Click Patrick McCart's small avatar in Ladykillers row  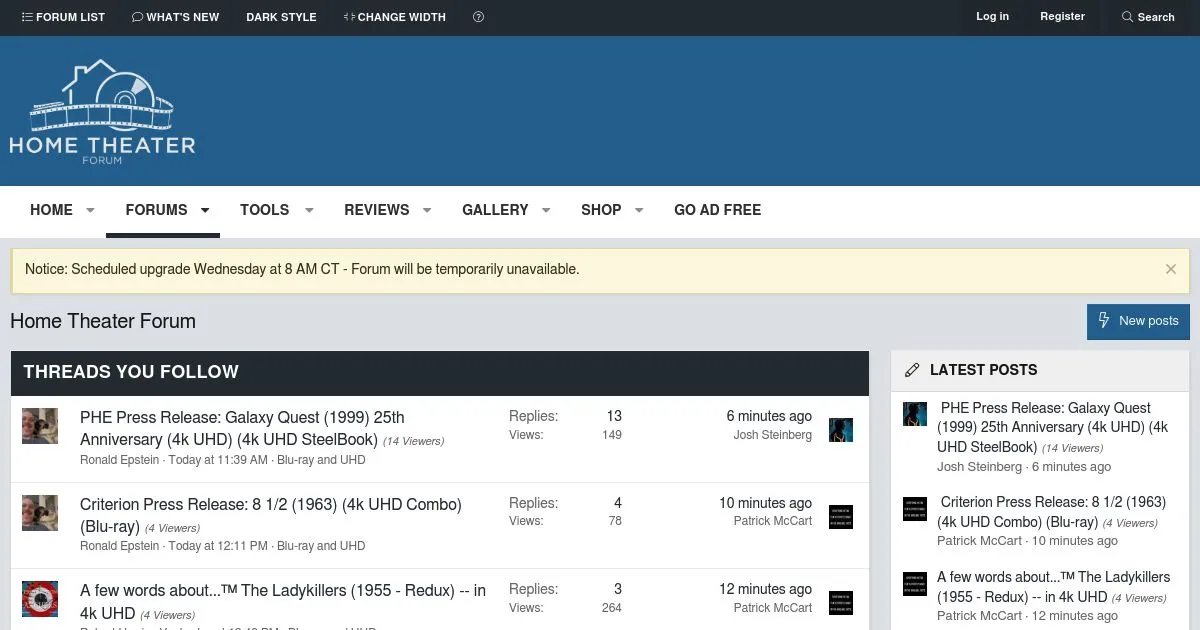(841, 602)
